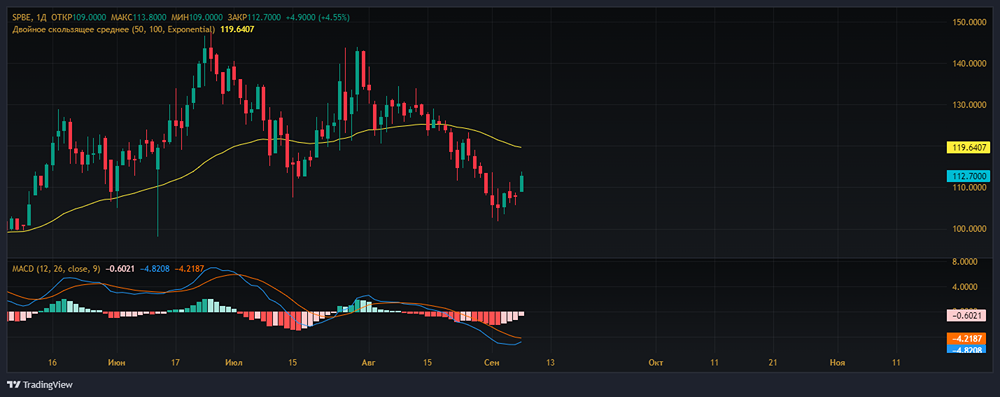
Task: Click the 100.0000 price axis label
Action: (x=969, y=229)
